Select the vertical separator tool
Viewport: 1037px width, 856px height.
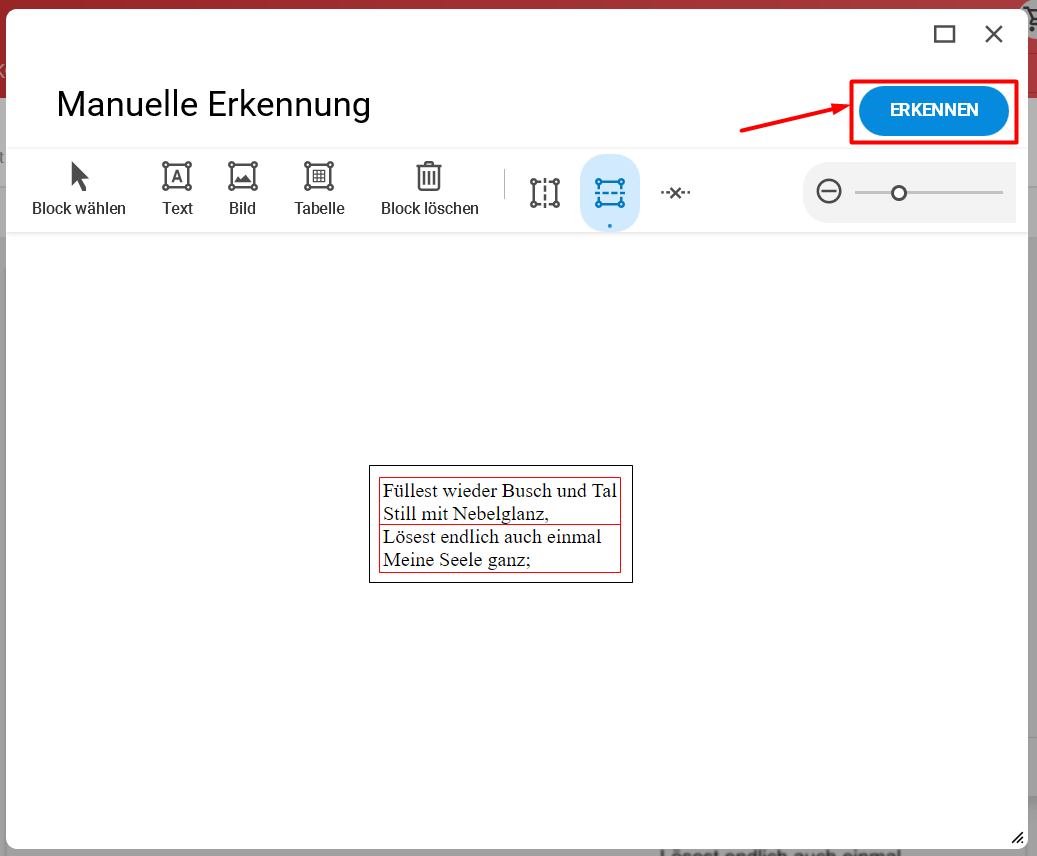545,193
